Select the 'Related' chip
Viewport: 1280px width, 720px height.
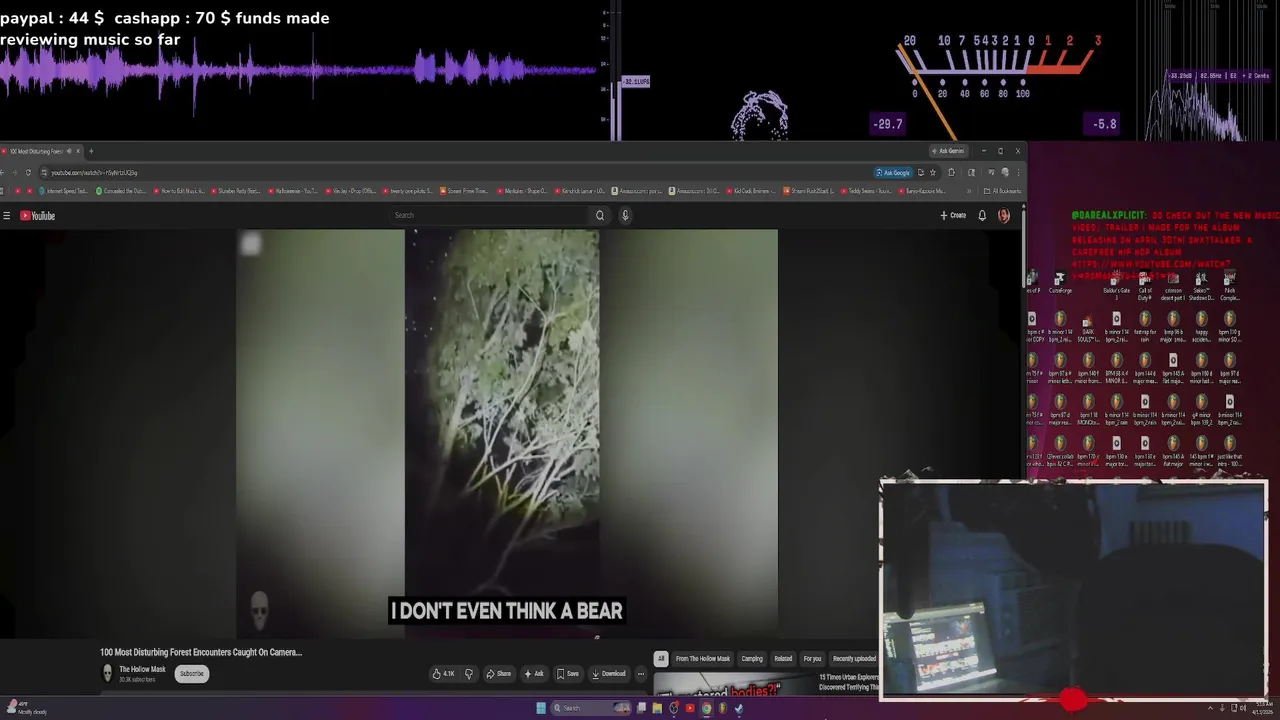783,659
